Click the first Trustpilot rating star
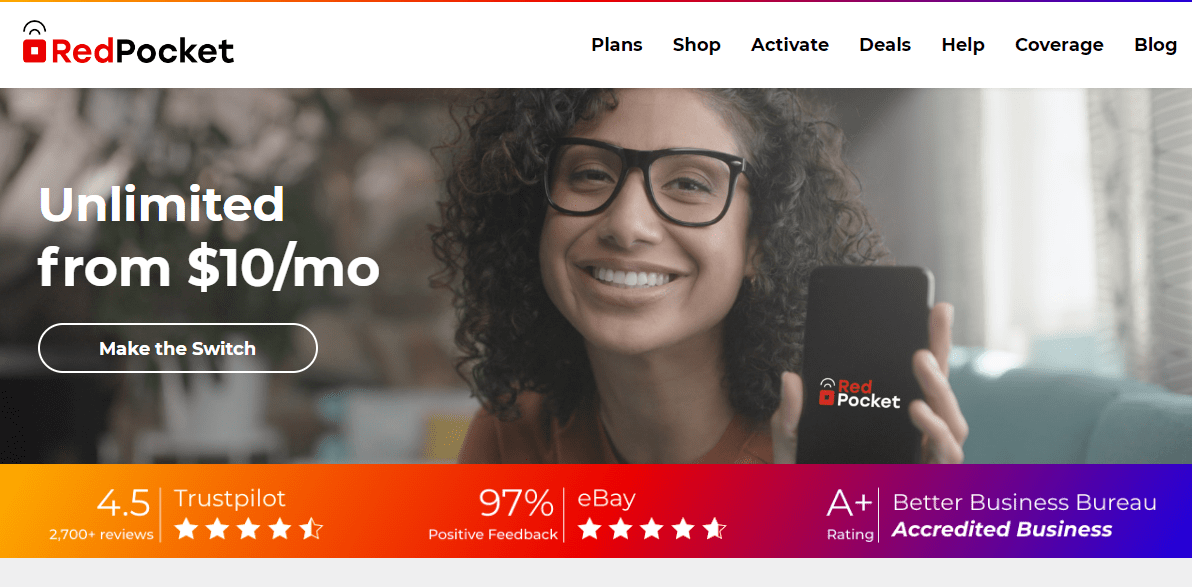This screenshot has height=587, width=1192. click(x=186, y=528)
